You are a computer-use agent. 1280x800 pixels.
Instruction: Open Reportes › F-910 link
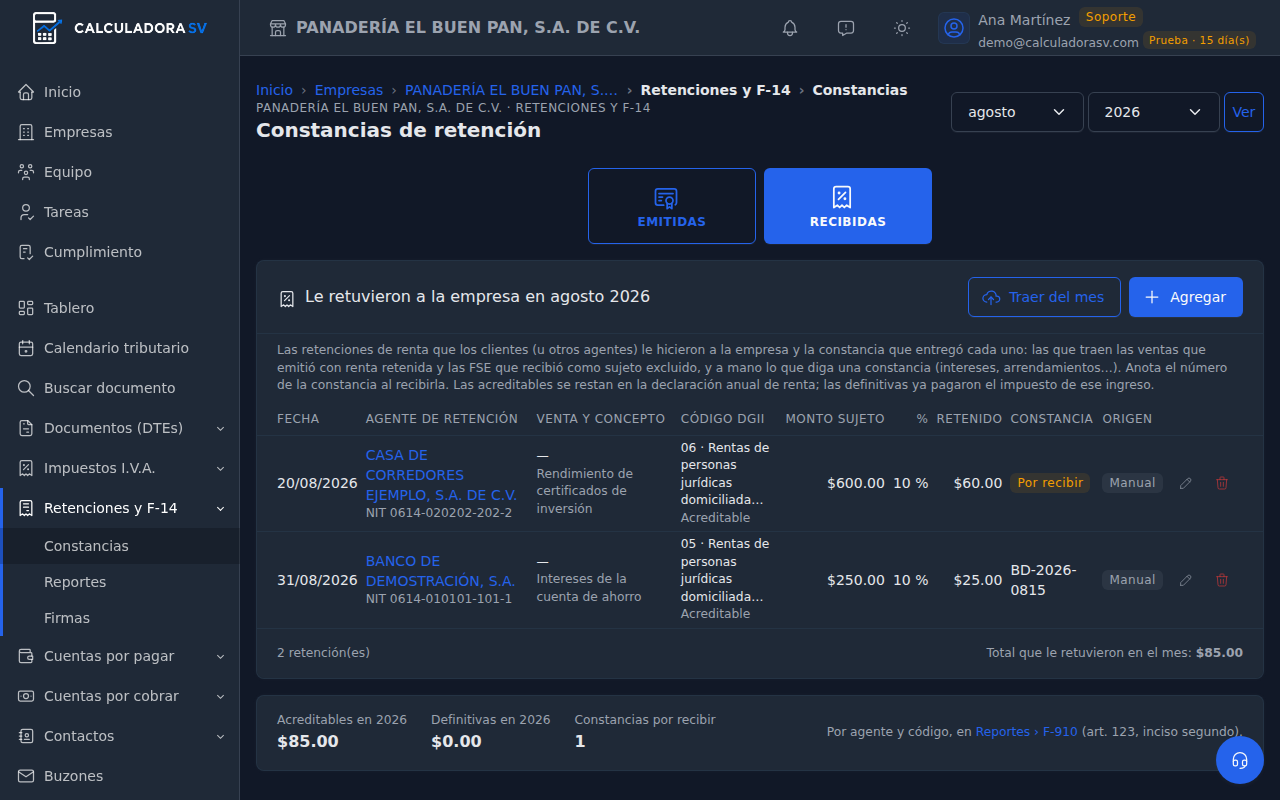[x=1026, y=732]
